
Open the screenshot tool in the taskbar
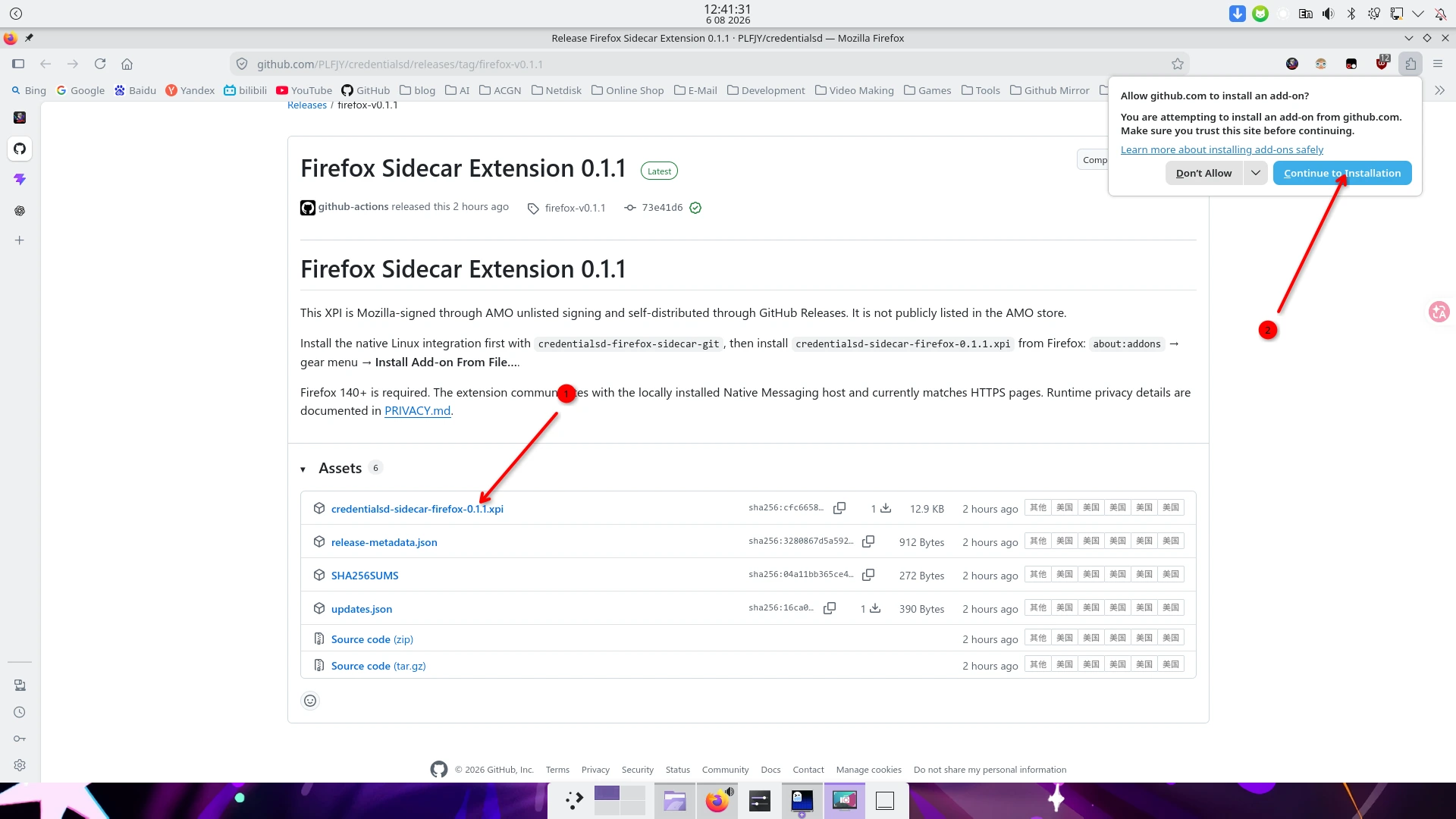pyautogui.click(x=845, y=801)
